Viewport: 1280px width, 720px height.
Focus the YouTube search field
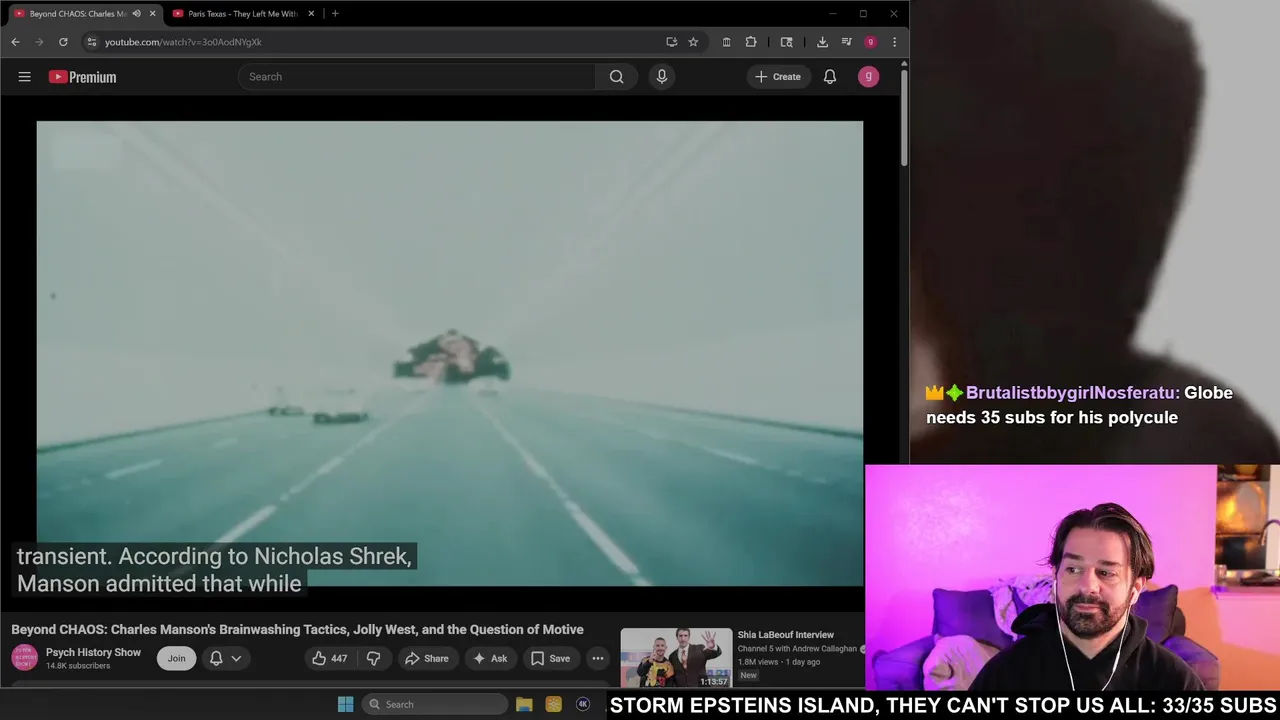pyautogui.click(x=417, y=77)
